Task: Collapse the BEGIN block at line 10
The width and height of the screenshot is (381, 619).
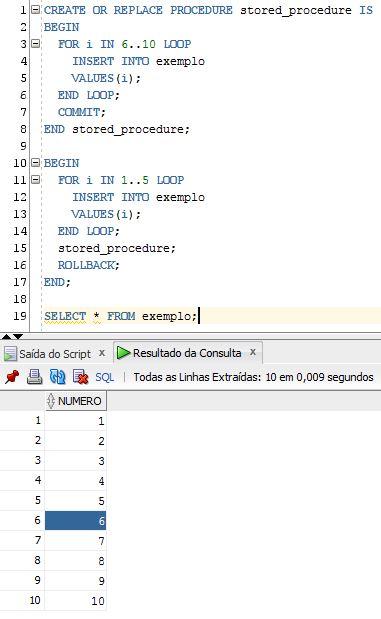Action: pos(36,162)
